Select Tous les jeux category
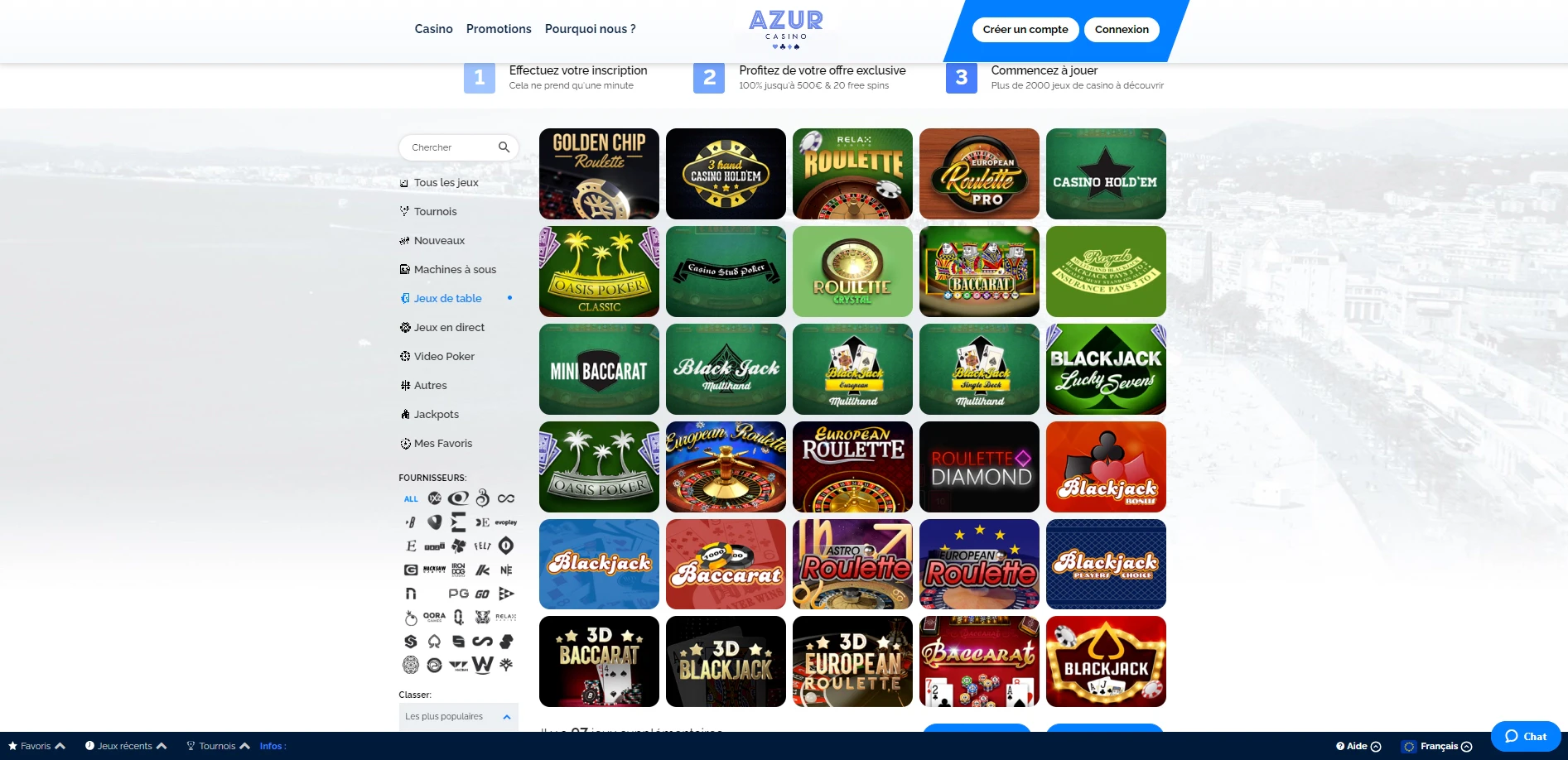This screenshot has width=1568, height=760. tap(446, 182)
